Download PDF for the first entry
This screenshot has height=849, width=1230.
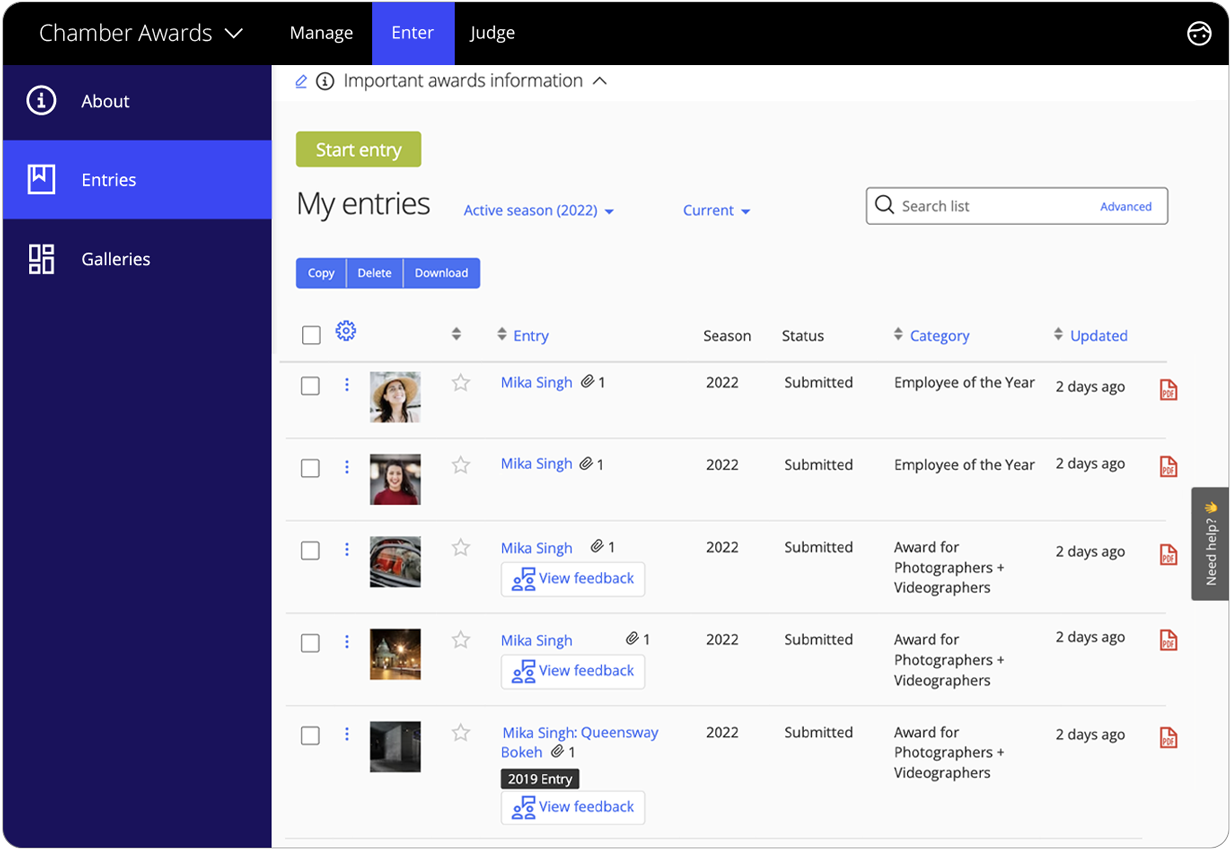[x=1168, y=390]
